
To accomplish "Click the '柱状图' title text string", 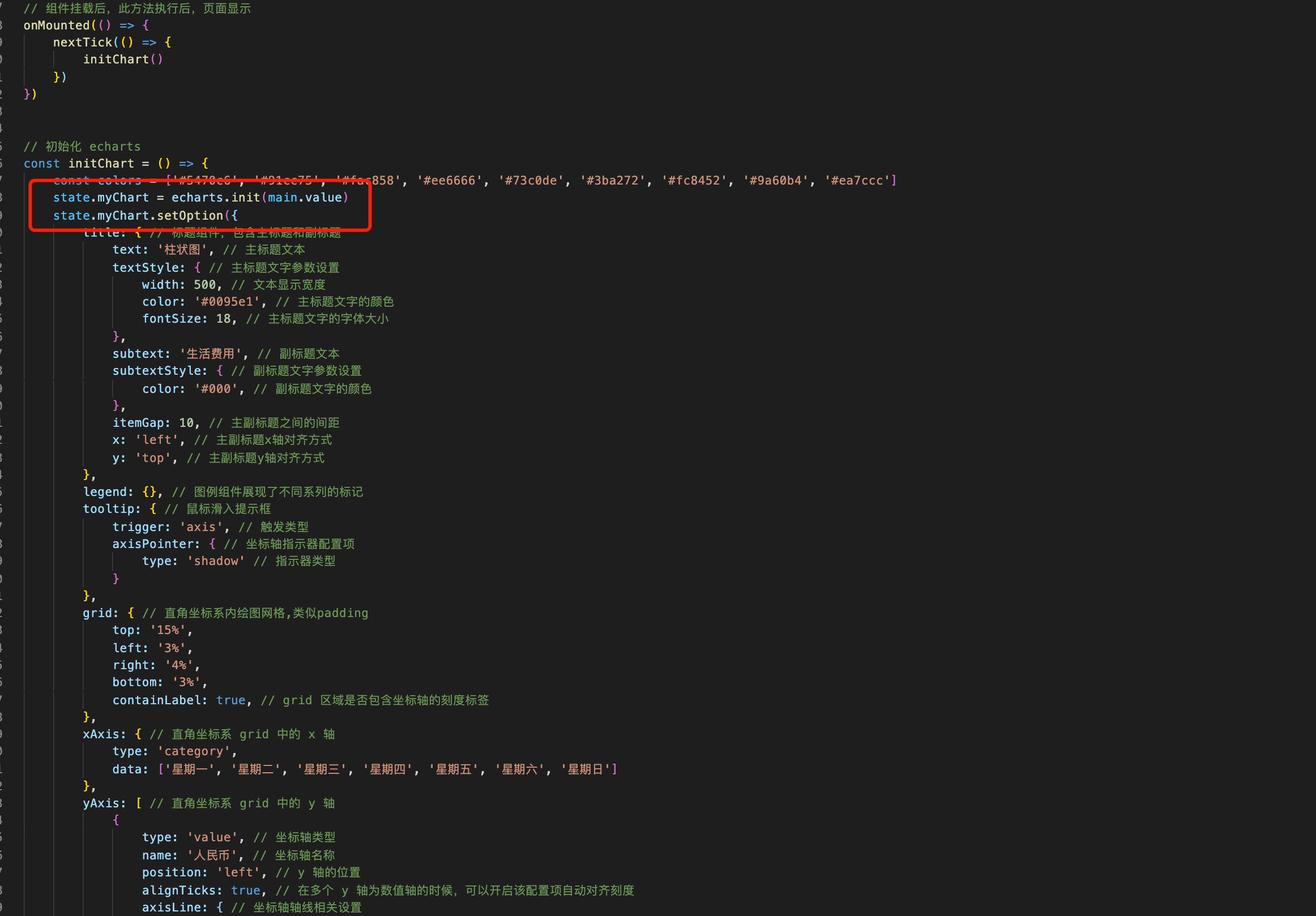I will [182, 250].
